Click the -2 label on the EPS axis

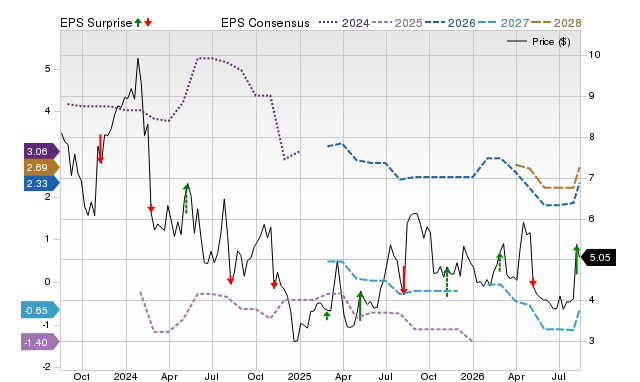click(47, 367)
